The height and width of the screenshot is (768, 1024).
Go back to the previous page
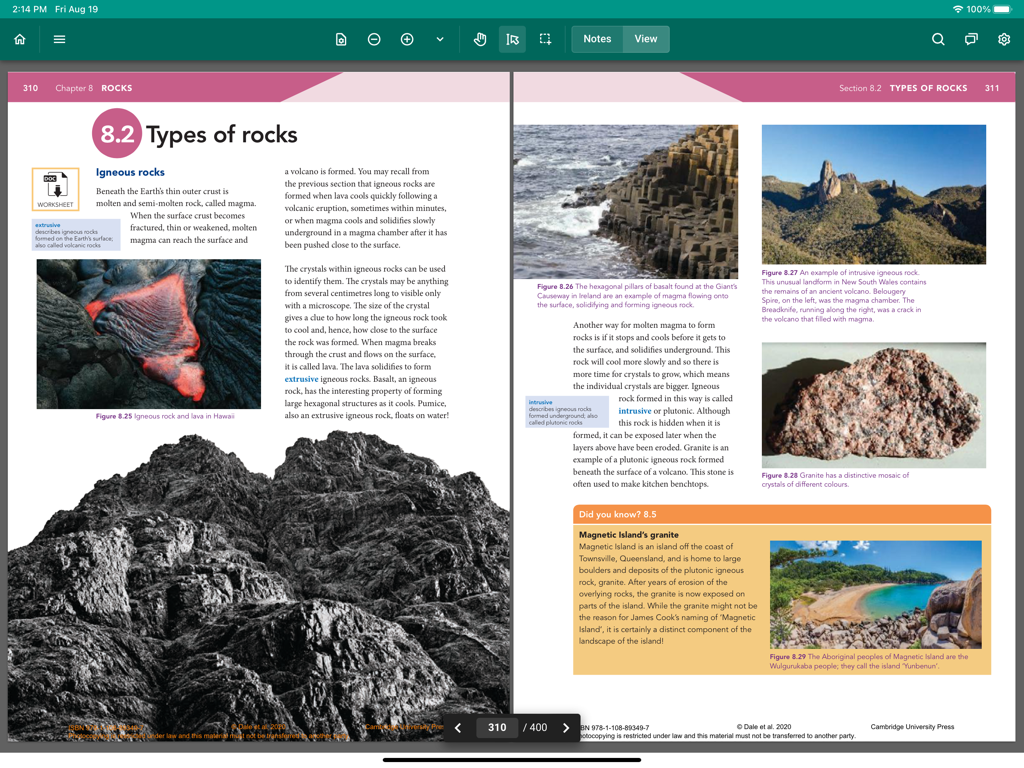click(x=458, y=727)
